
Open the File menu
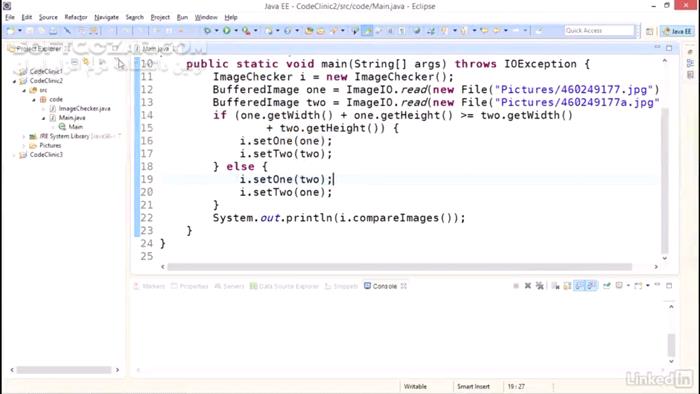pyautogui.click(x=10, y=17)
